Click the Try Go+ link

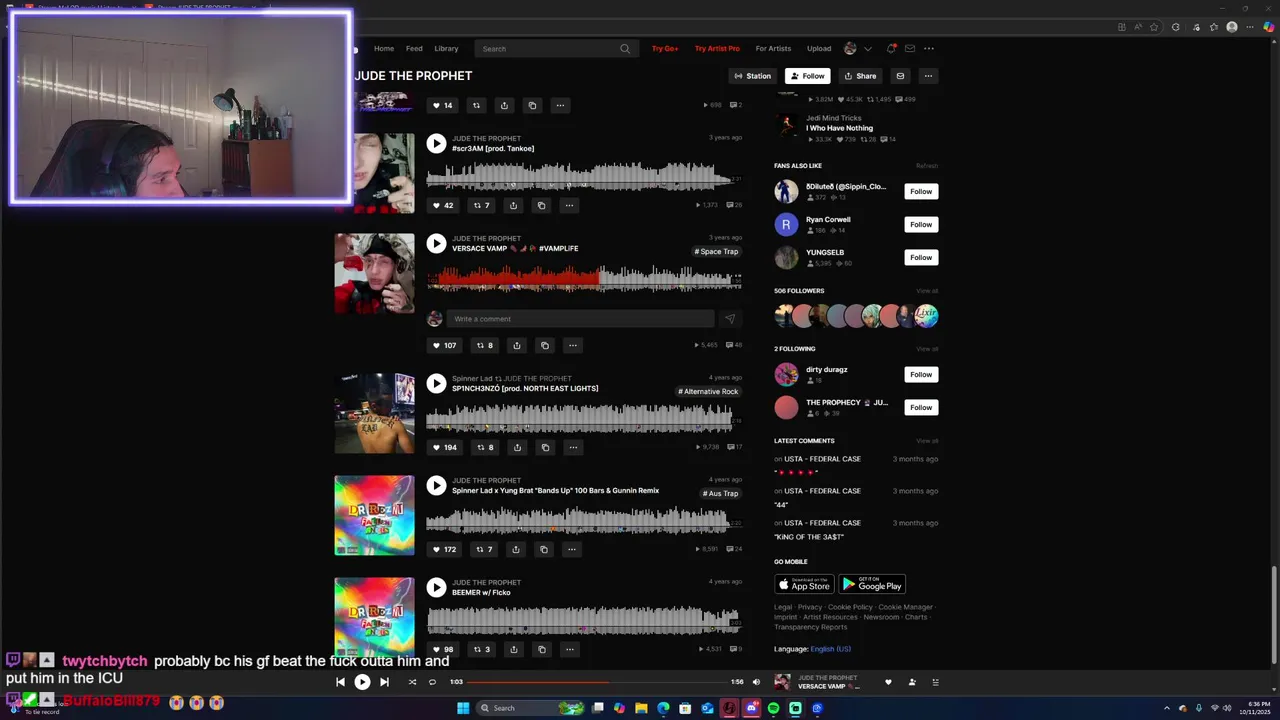click(x=665, y=48)
